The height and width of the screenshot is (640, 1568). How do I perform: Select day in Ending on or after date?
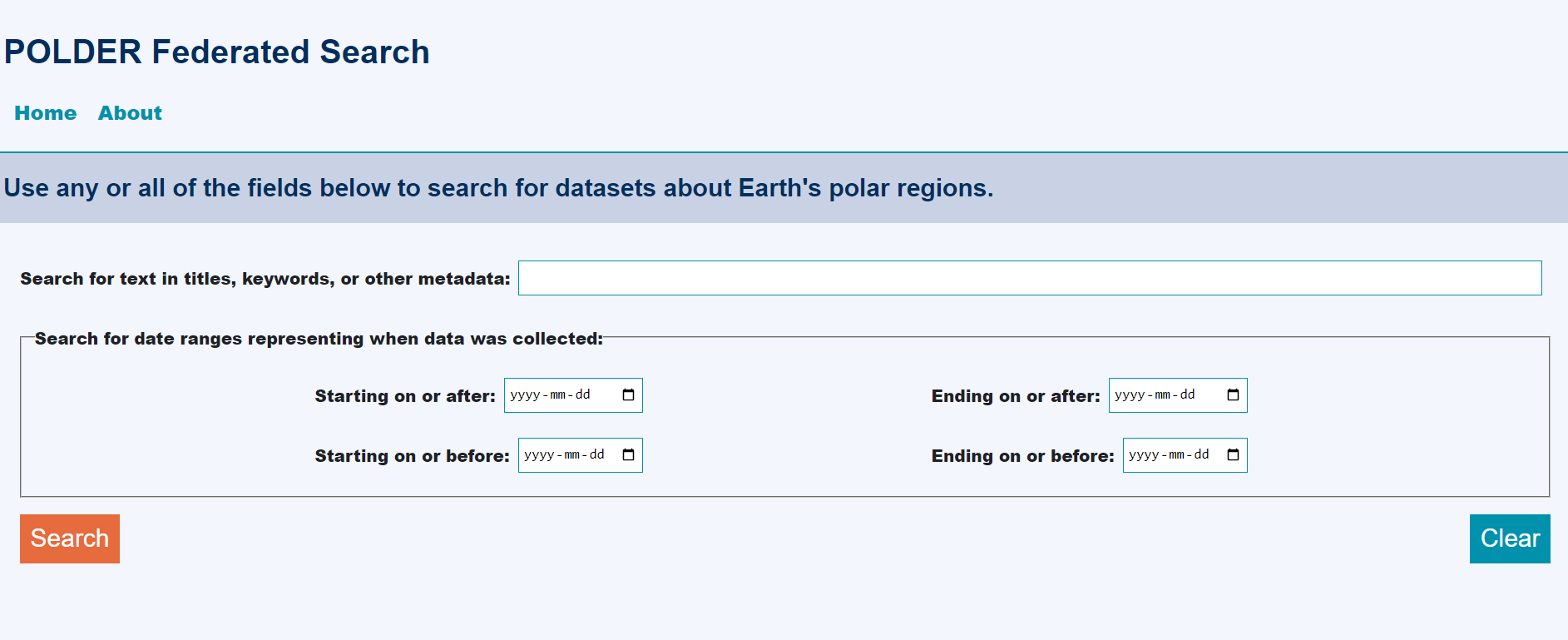(1188, 395)
